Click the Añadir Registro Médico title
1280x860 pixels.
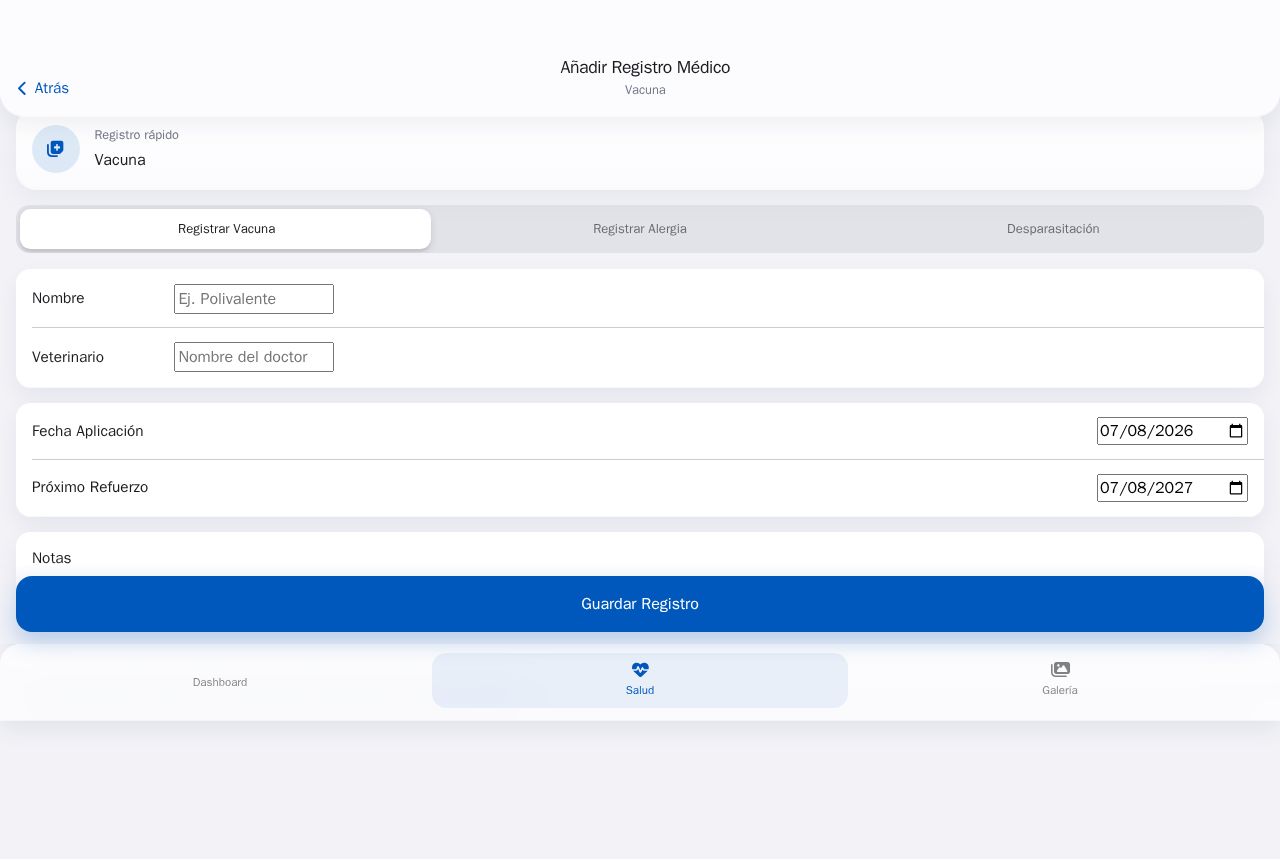tap(645, 67)
